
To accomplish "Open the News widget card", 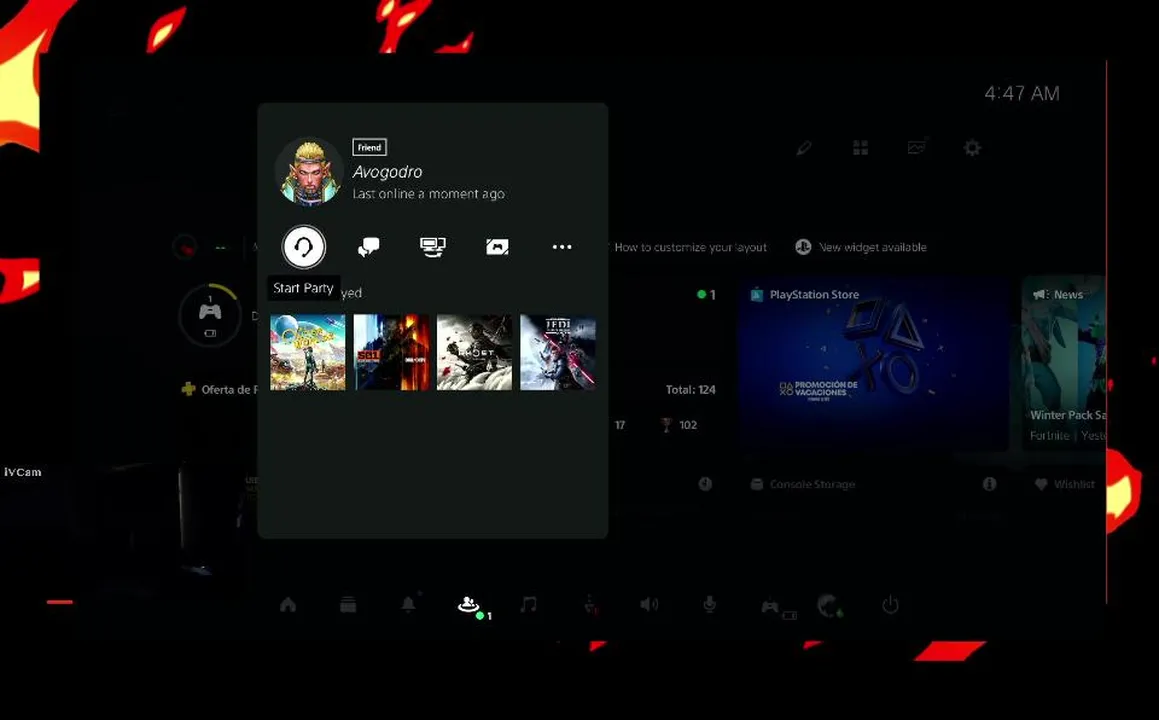I will 1064,364.
